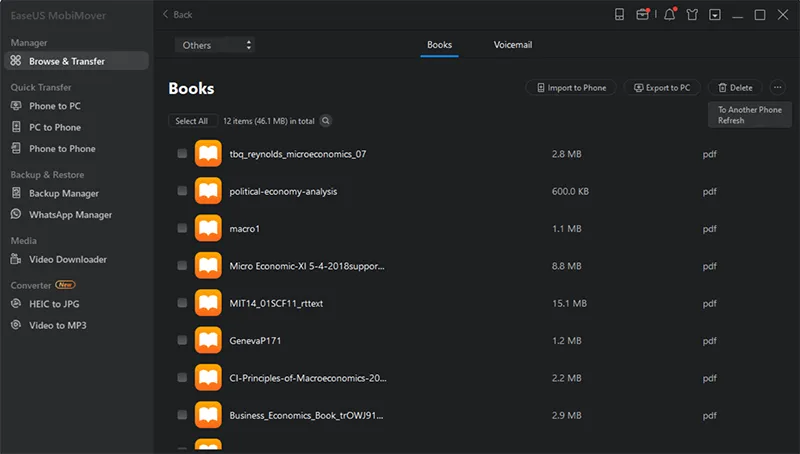This screenshot has height=454, width=800.
Task: Click the Phone to PC icon
Action: (16, 106)
